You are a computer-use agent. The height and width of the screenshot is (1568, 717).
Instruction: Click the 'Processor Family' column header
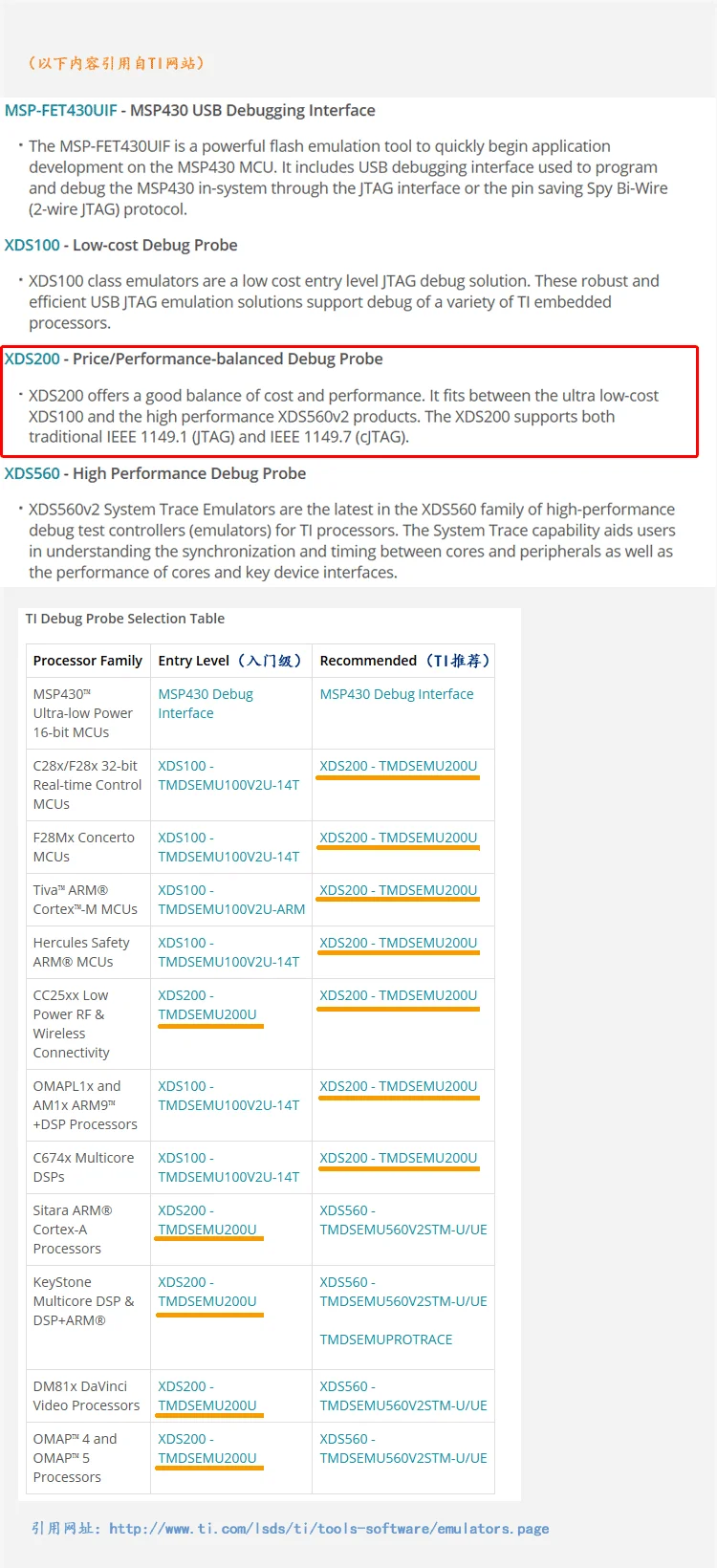88,661
